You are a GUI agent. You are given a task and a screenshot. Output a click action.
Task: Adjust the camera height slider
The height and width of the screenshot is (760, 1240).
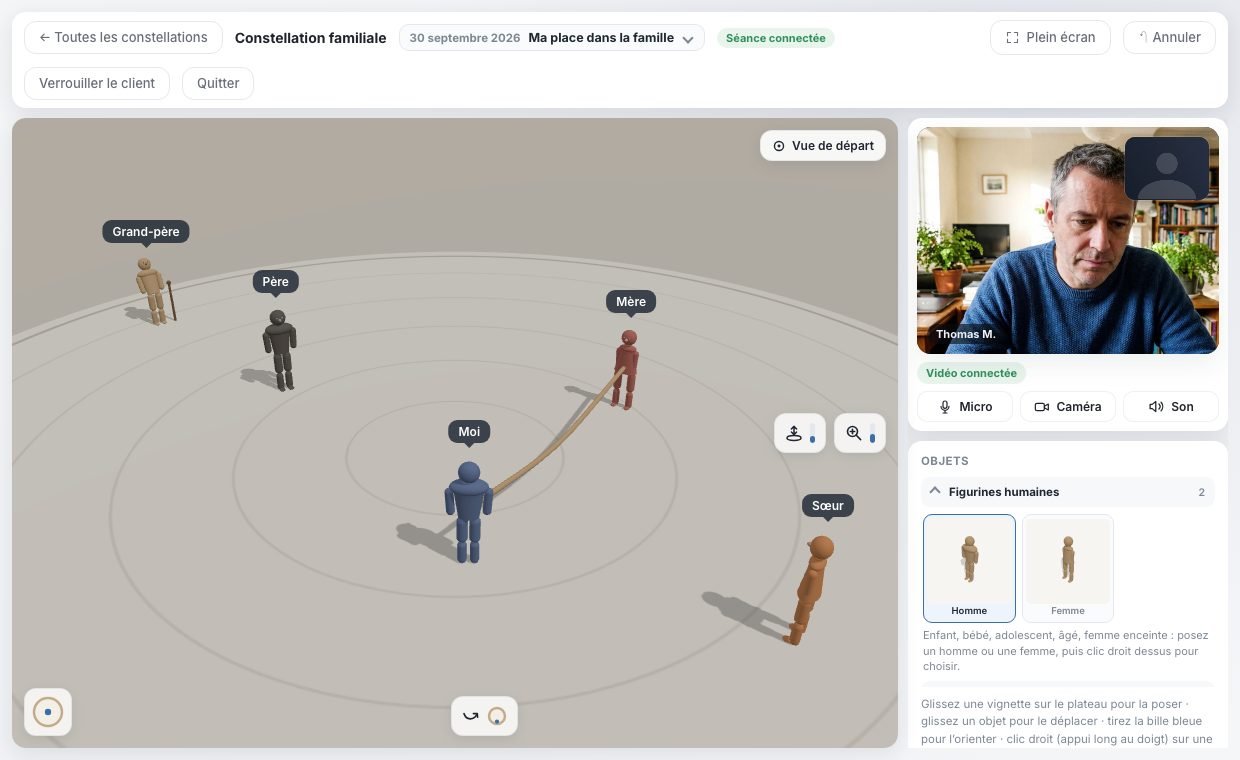[x=812, y=433]
